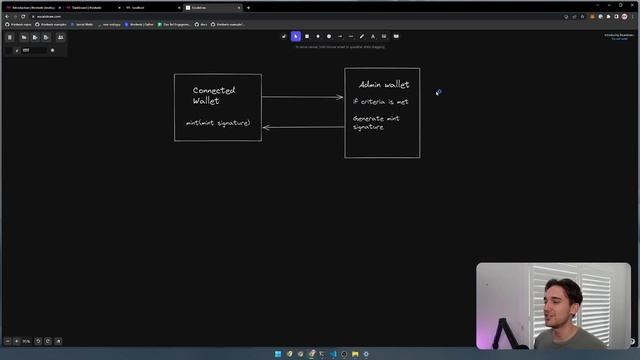The height and width of the screenshot is (360, 640).
Task: Click the 'Generate mint signature' text
Action: click(376, 122)
